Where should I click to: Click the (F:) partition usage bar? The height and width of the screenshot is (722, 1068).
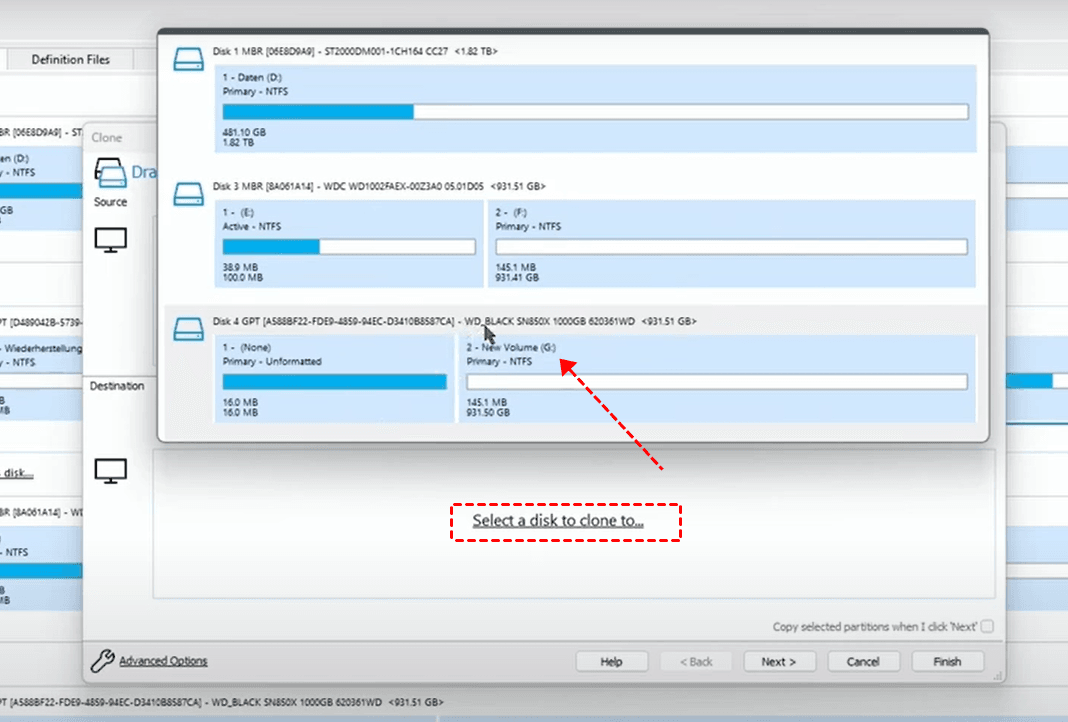[x=731, y=247]
